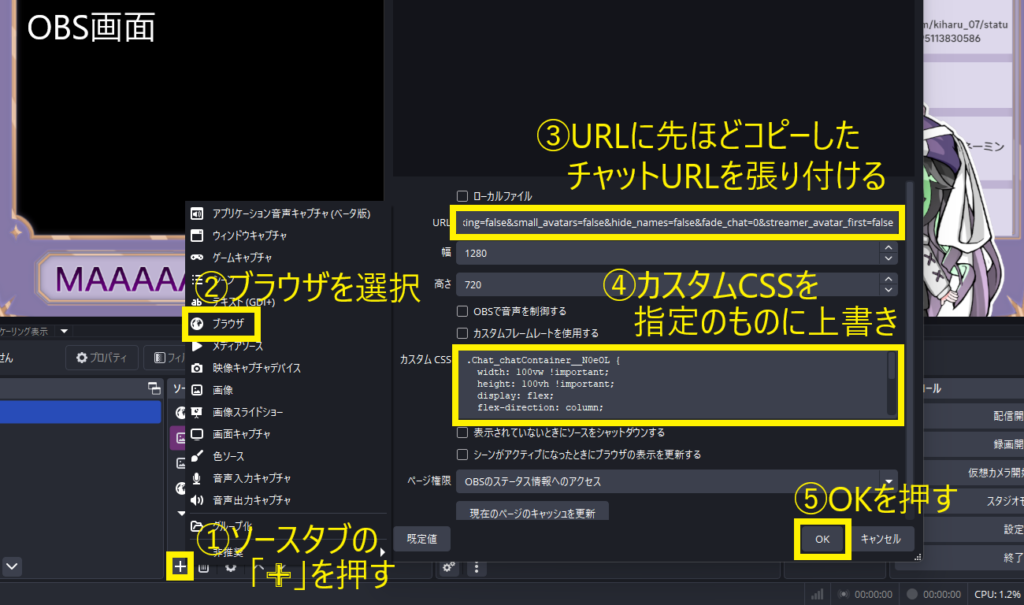Click the play icon for media source
The width and height of the screenshot is (1024, 605).
[197, 346]
